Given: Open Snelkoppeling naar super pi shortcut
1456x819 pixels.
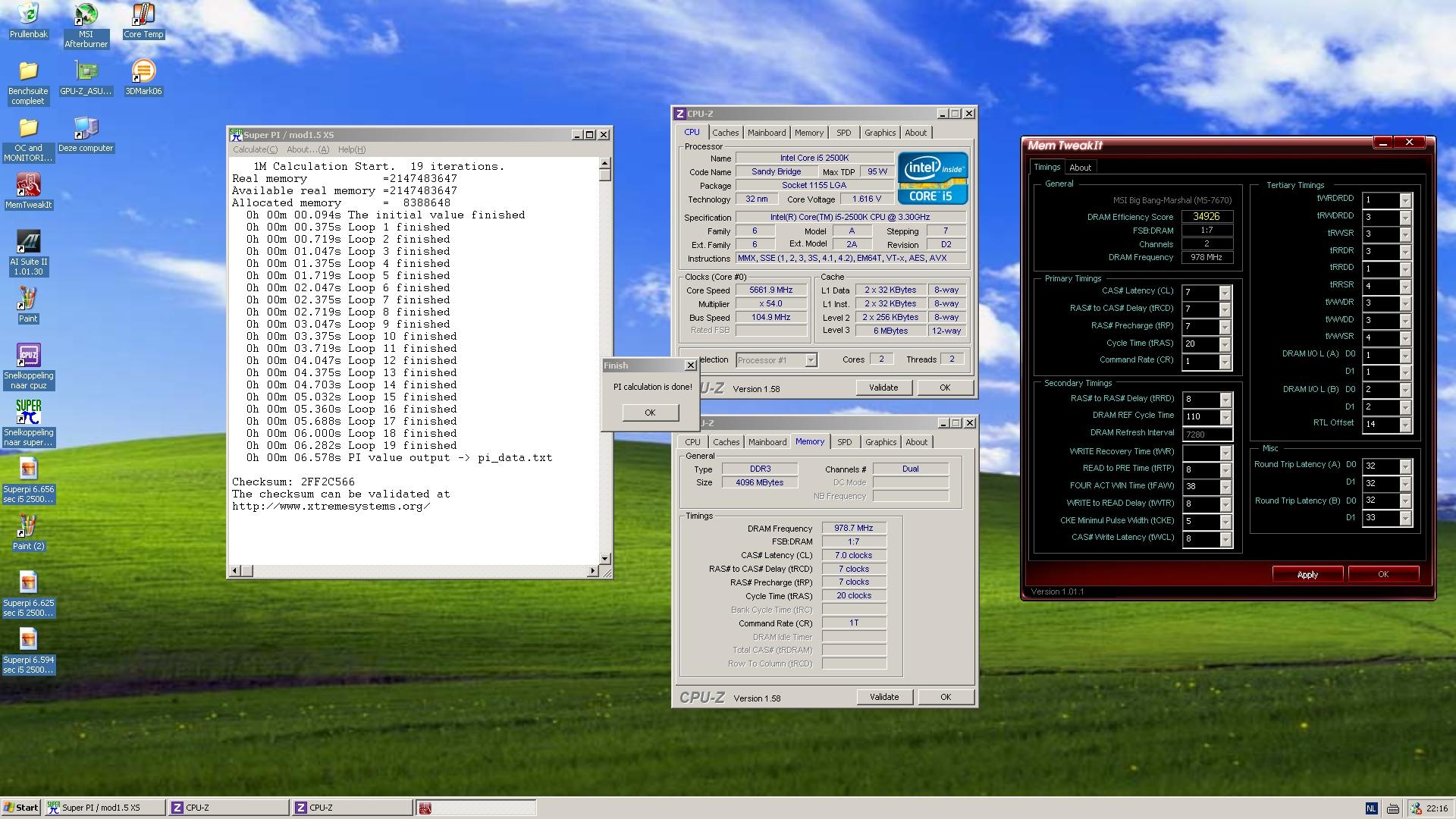Looking at the screenshot, I should [28, 424].
